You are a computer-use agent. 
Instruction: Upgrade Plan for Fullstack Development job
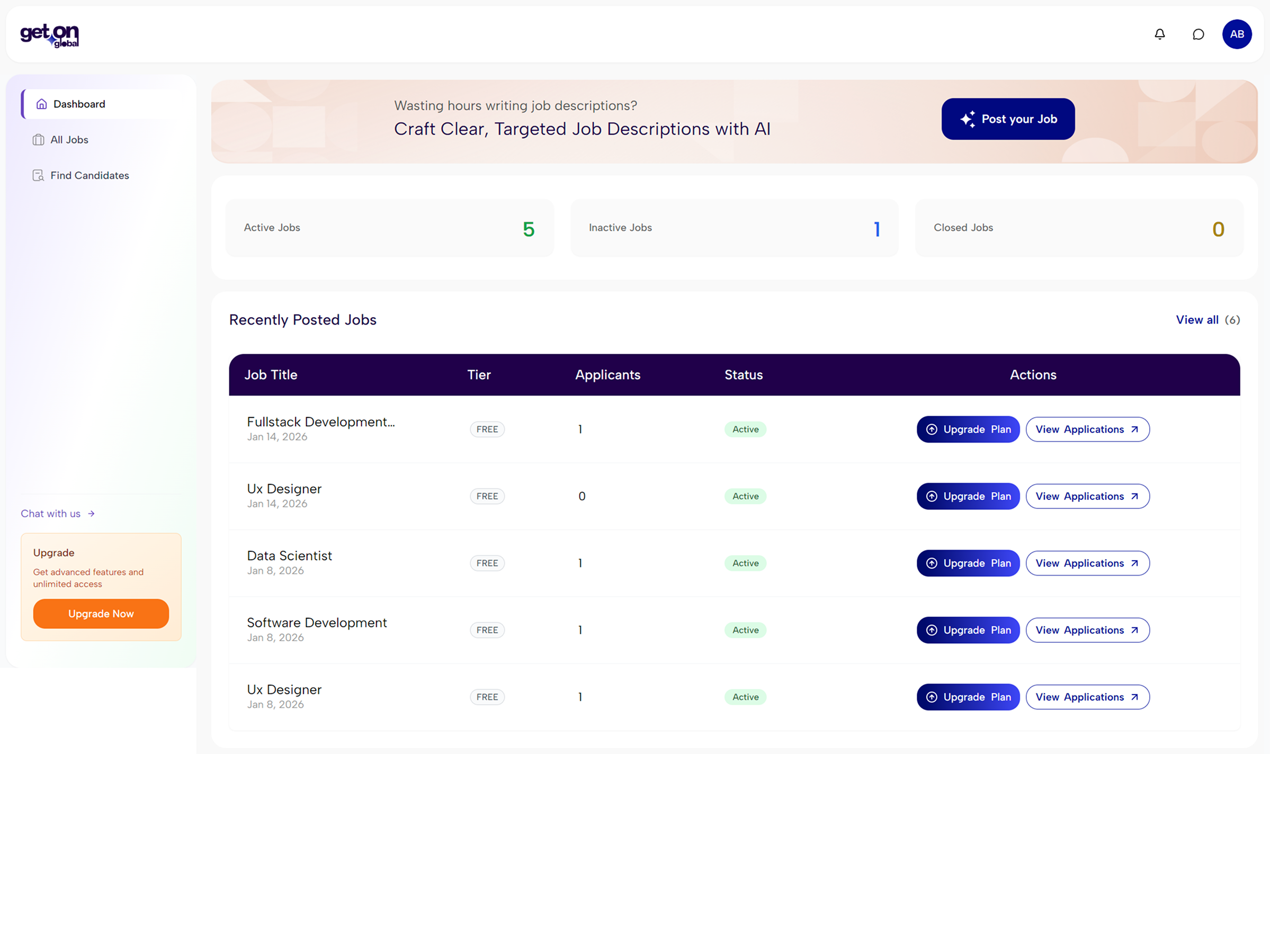968,429
